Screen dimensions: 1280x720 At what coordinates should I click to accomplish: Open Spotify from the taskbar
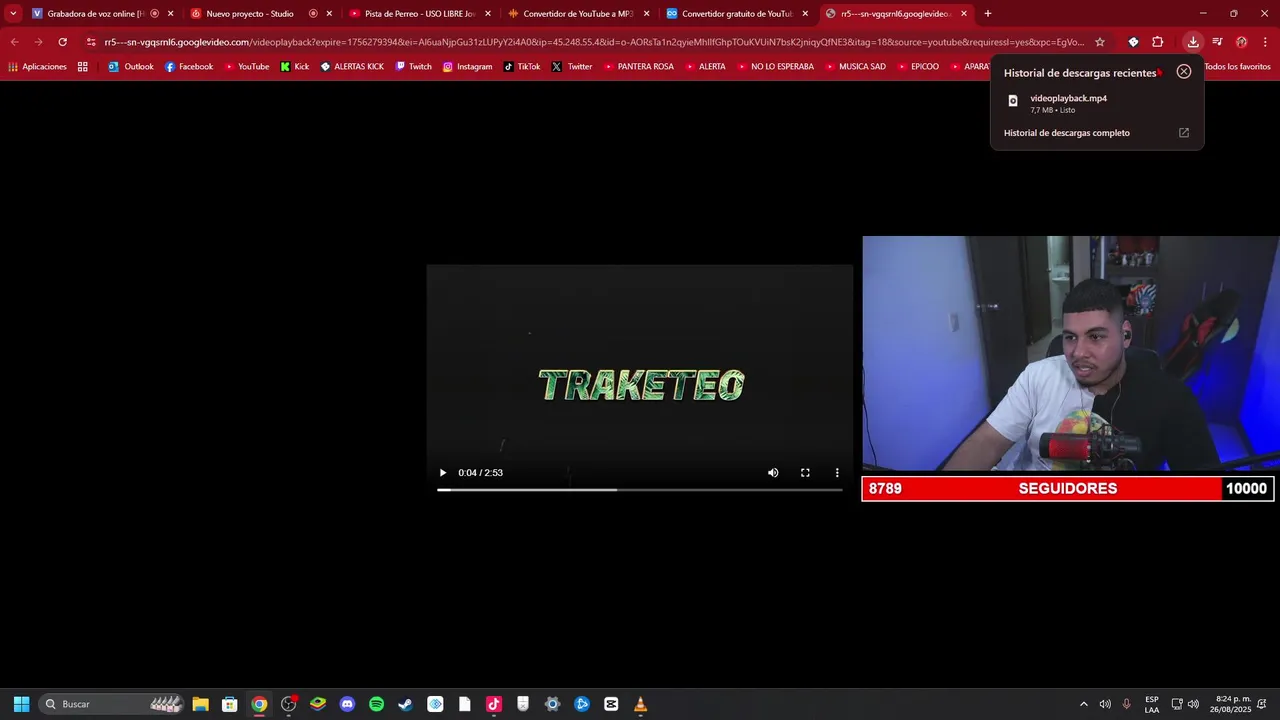coord(376,704)
